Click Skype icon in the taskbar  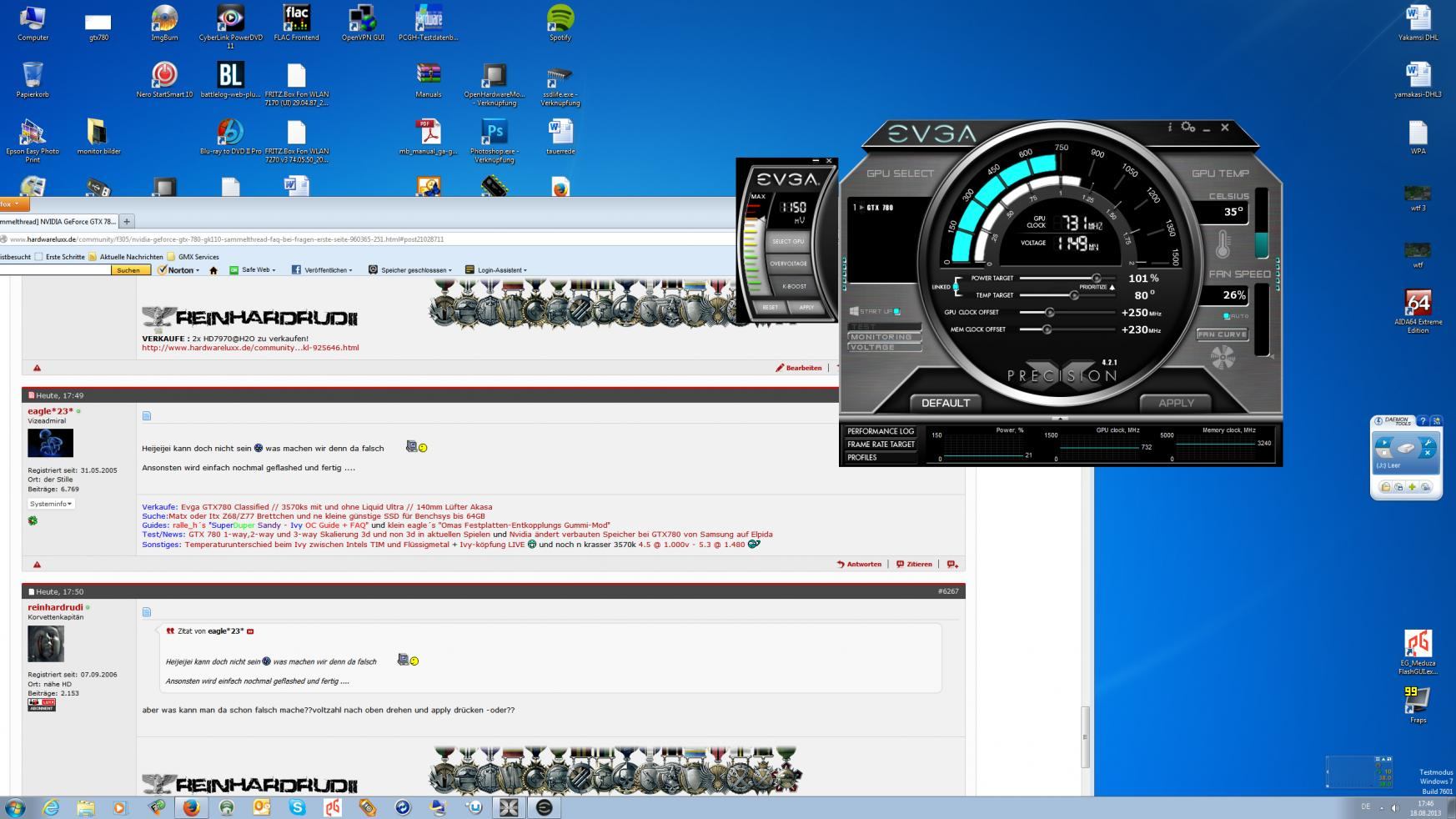297,807
